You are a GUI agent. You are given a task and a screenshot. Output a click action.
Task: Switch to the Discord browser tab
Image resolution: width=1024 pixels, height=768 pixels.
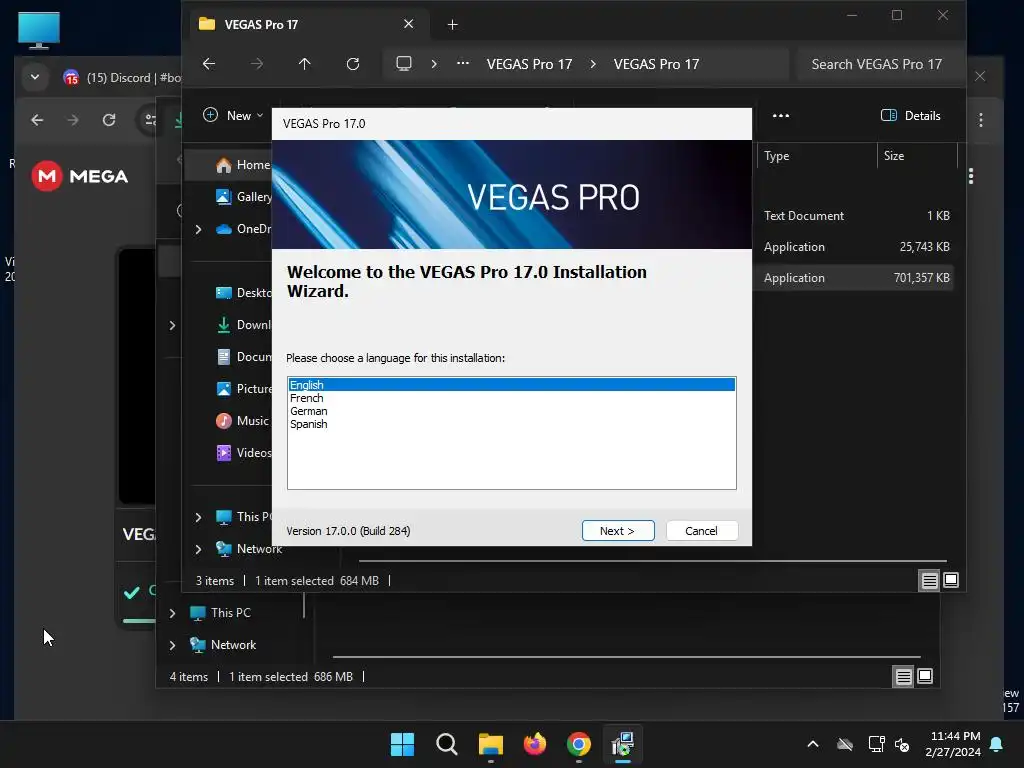121,78
